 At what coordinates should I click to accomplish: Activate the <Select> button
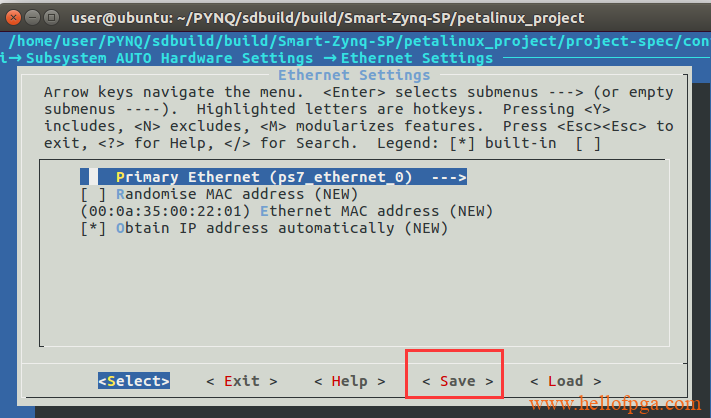click(x=134, y=381)
